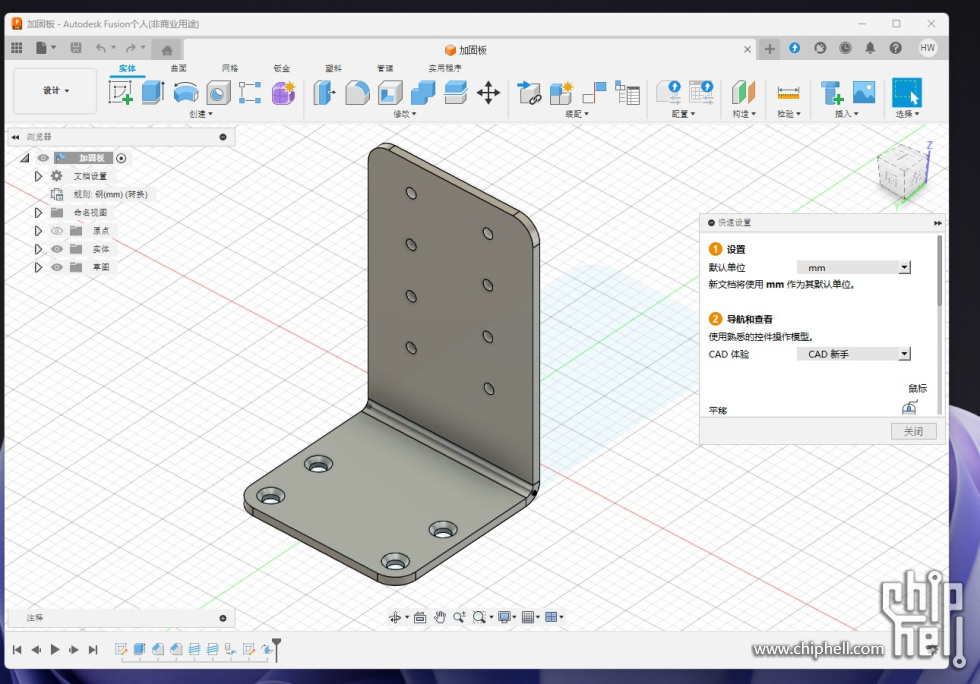The image size is (980, 684).
Task: Open the CAD 体验 dropdown
Action: (x=854, y=354)
